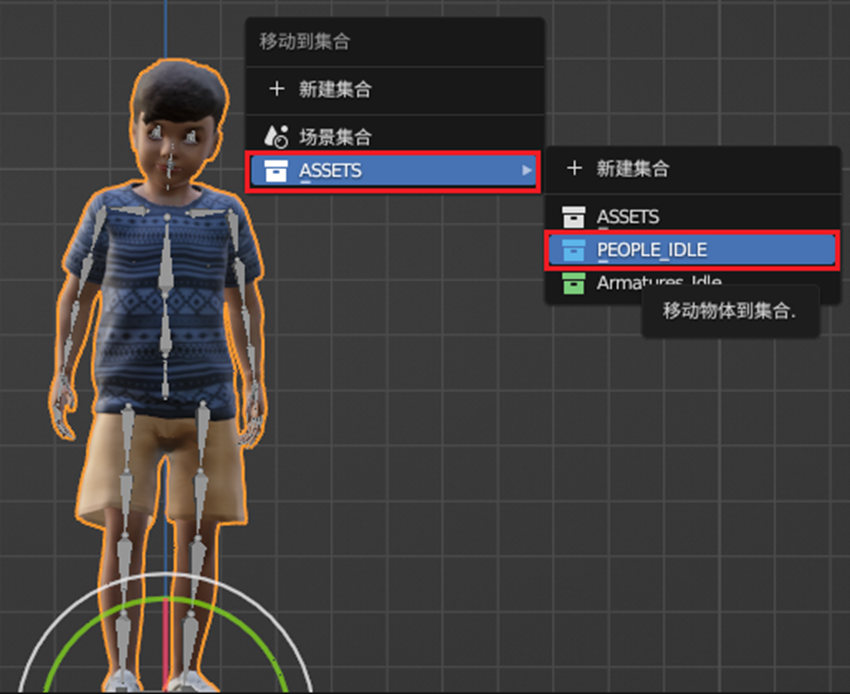
Task: Choose the 场景集合 scene collection entry
Action: click(x=394, y=136)
